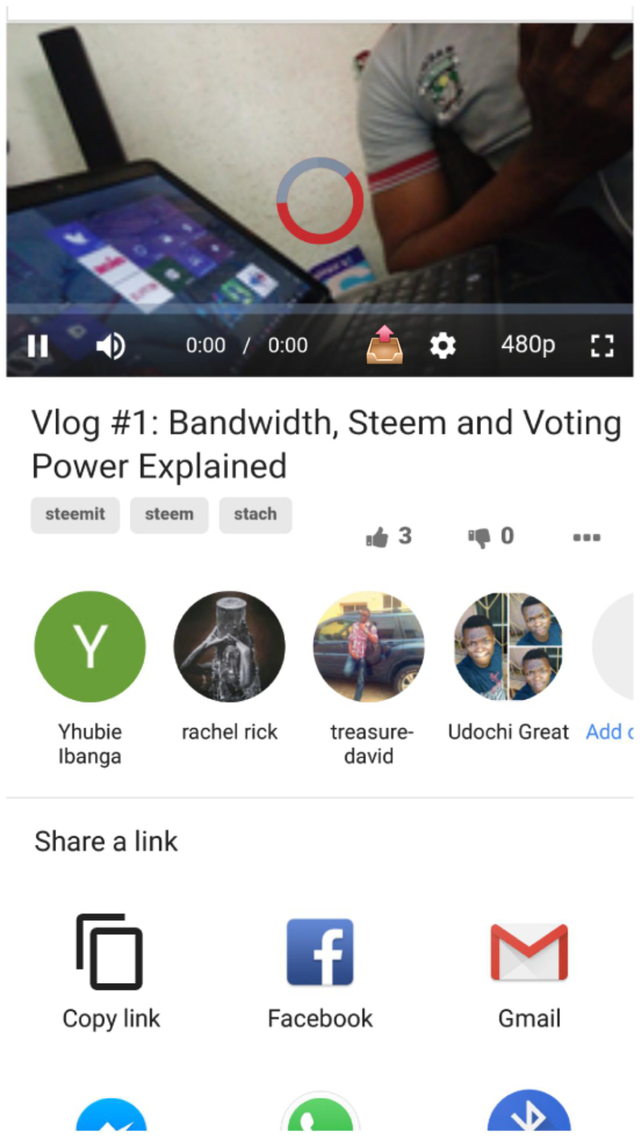
Task: Pause the video playback
Action: click(38, 346)
